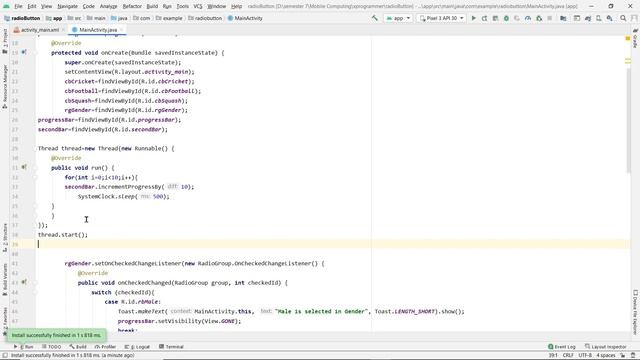Click the gutter icon beside public void run()
640x360 pixels.
point(24,167)
